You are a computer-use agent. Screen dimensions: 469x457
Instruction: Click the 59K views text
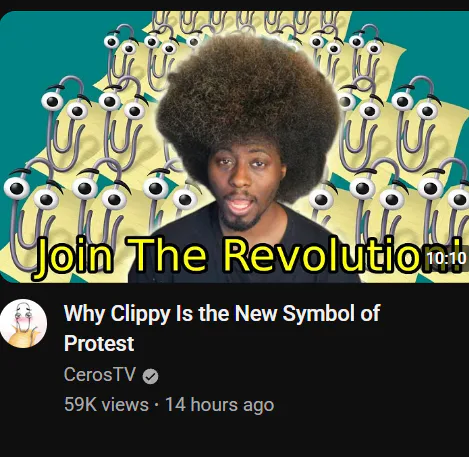[106, 405]
